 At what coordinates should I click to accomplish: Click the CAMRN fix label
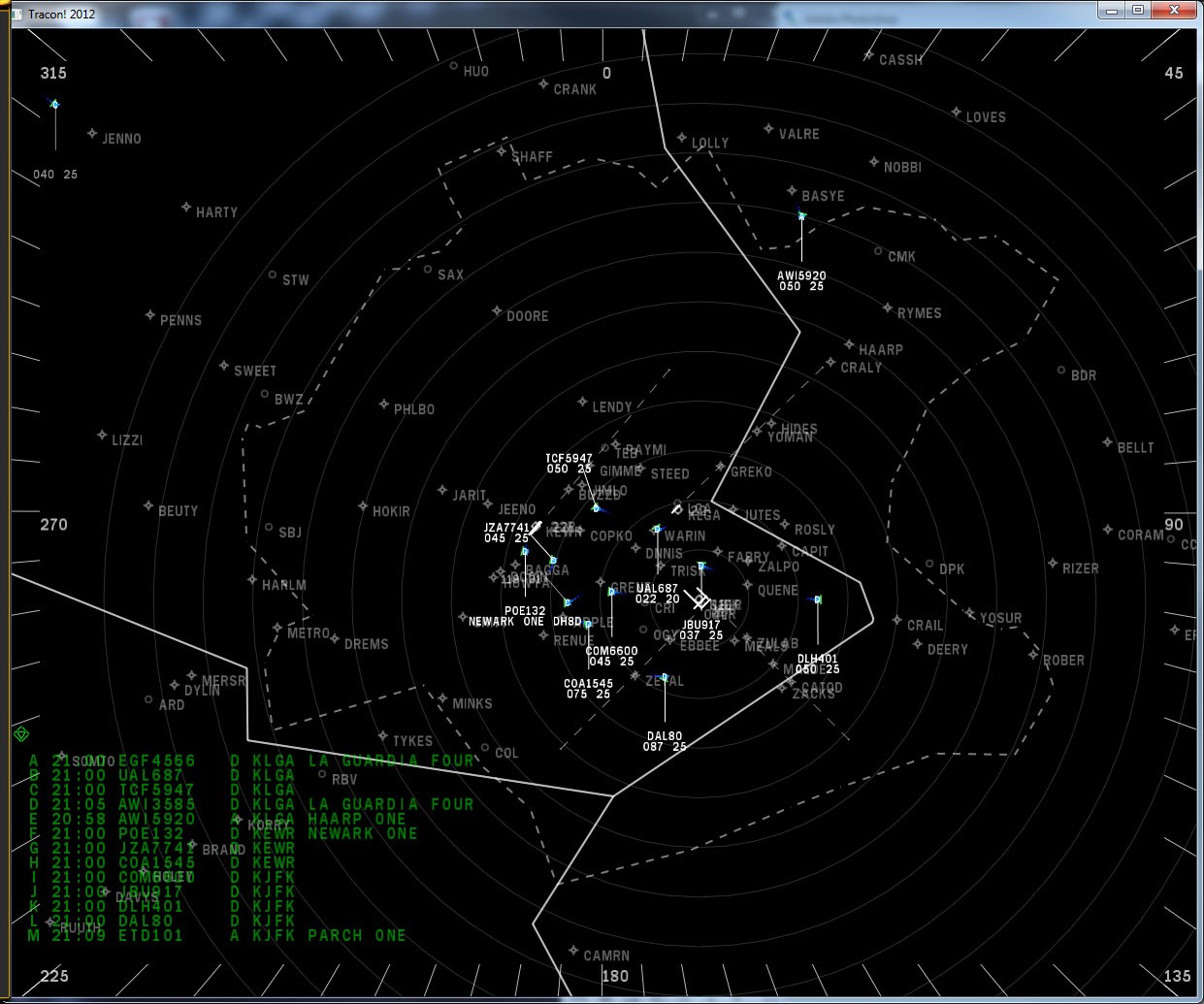tap(605, 955)
